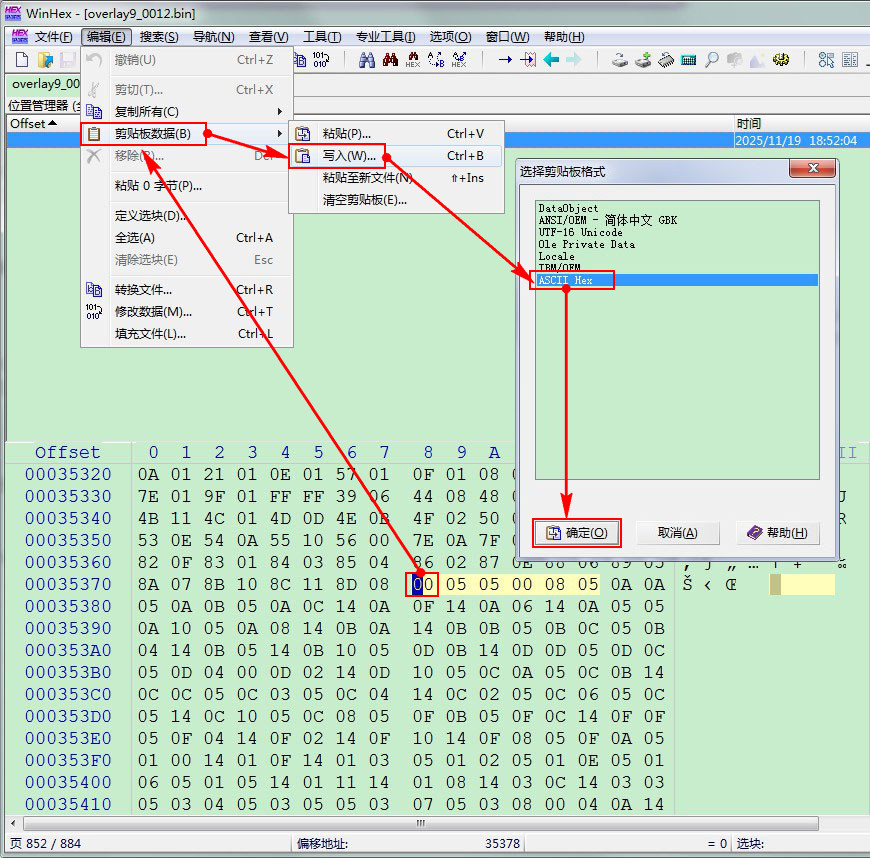
Task: Open the 查看(V) menu
Action: point(269,37)
